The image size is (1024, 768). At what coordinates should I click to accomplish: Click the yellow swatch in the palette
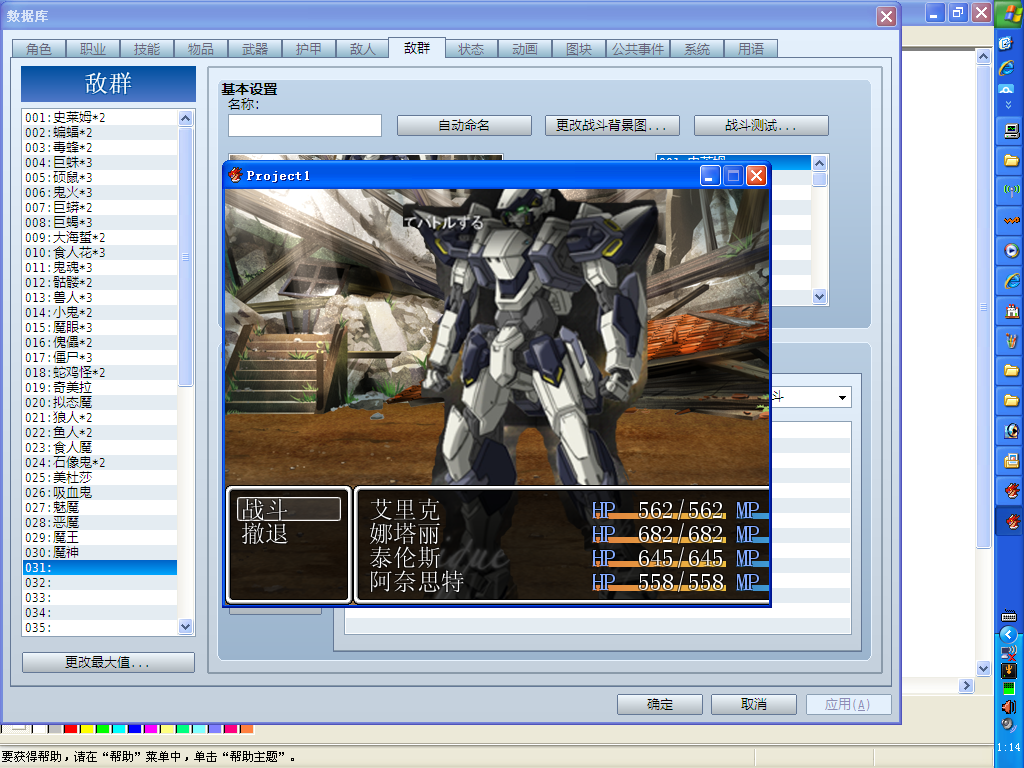pyautogui.click(x=87, y=729)
